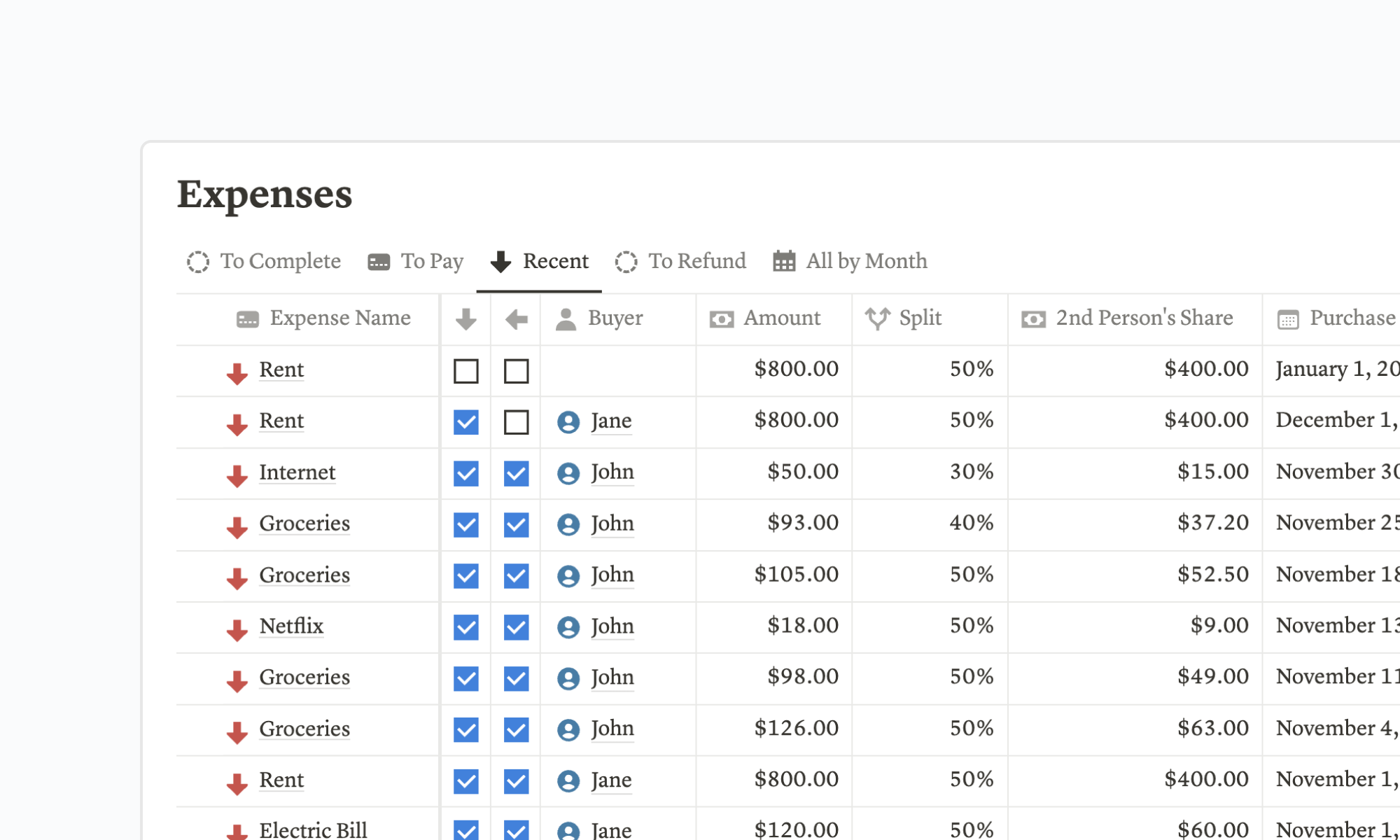Image resolution: width=1400 pixels, height=840 pixels.
Task: Open the Electric Bill expense entry
Action: [314, 829]
